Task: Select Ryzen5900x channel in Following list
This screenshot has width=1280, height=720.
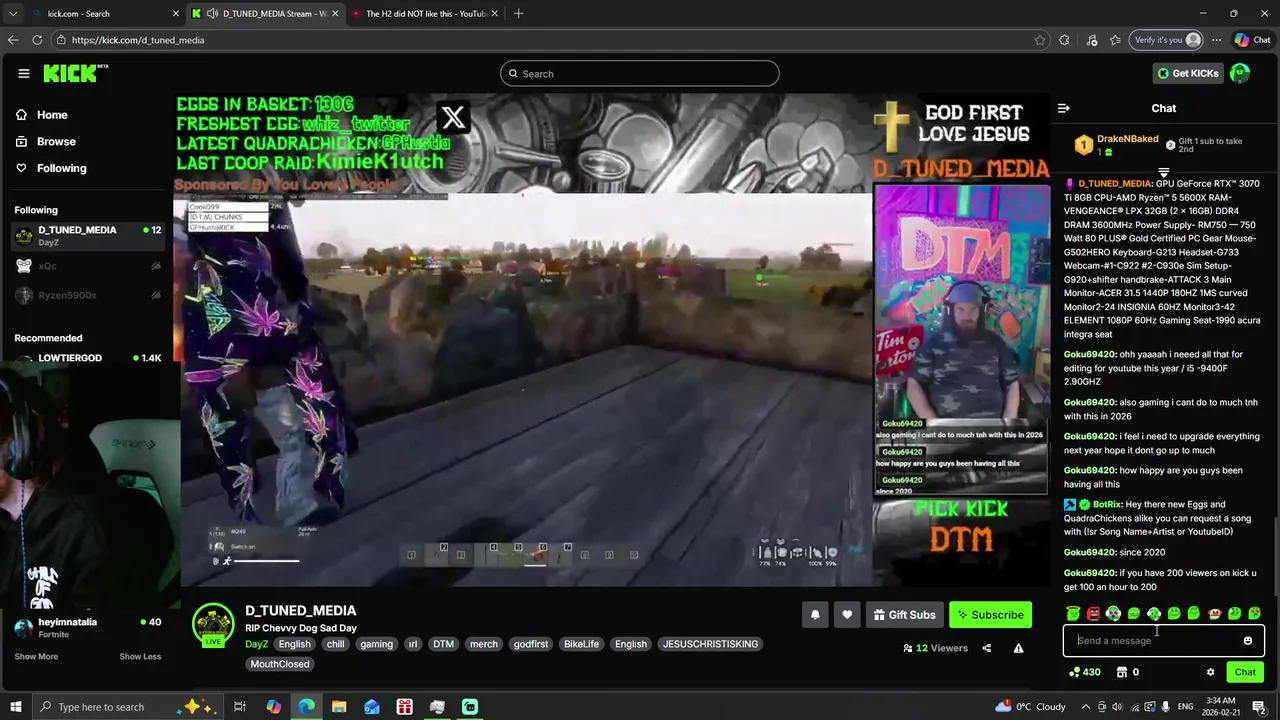Action: point(88,295)
